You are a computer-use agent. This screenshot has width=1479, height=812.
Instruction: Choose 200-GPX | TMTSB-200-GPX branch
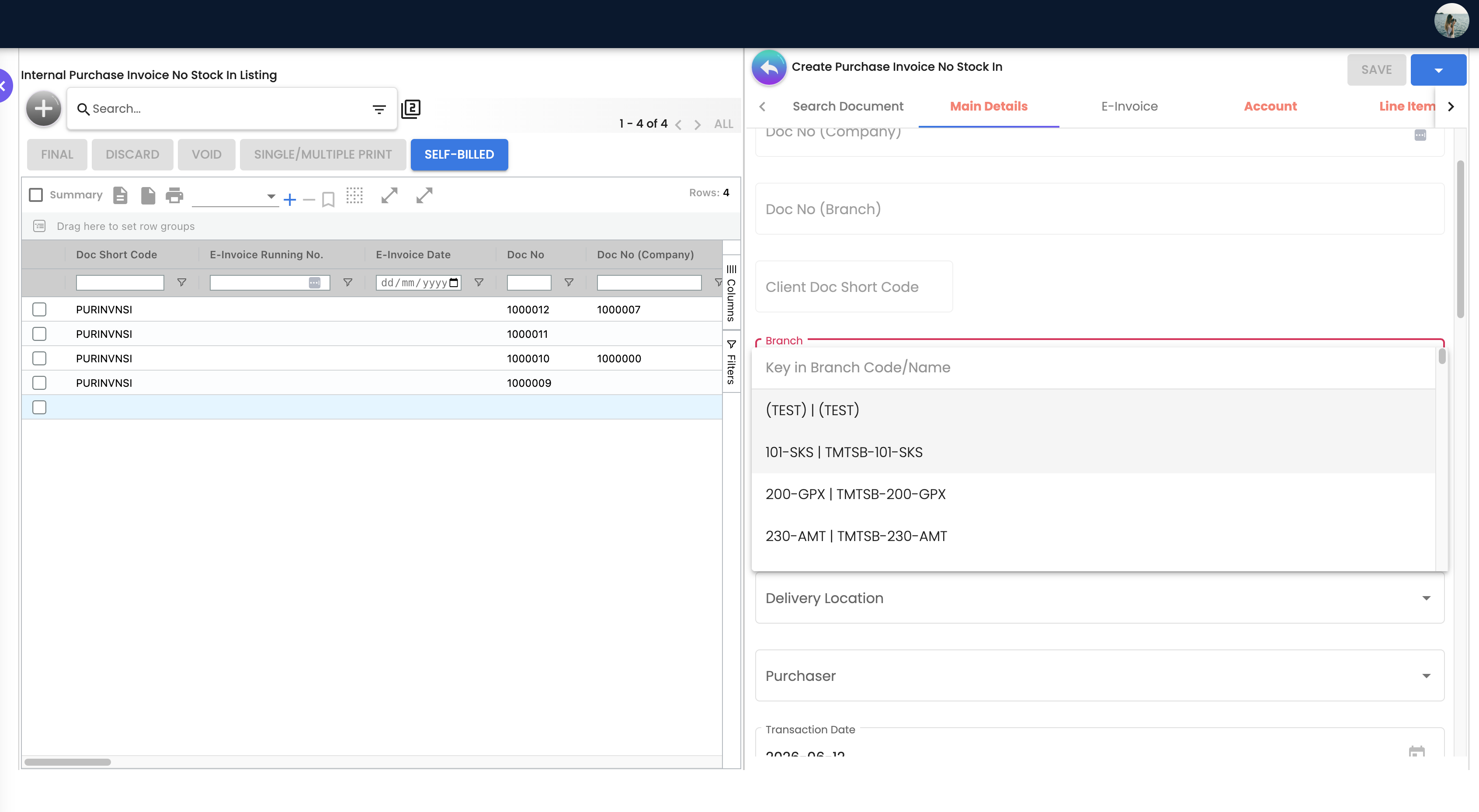[1093, 494]
